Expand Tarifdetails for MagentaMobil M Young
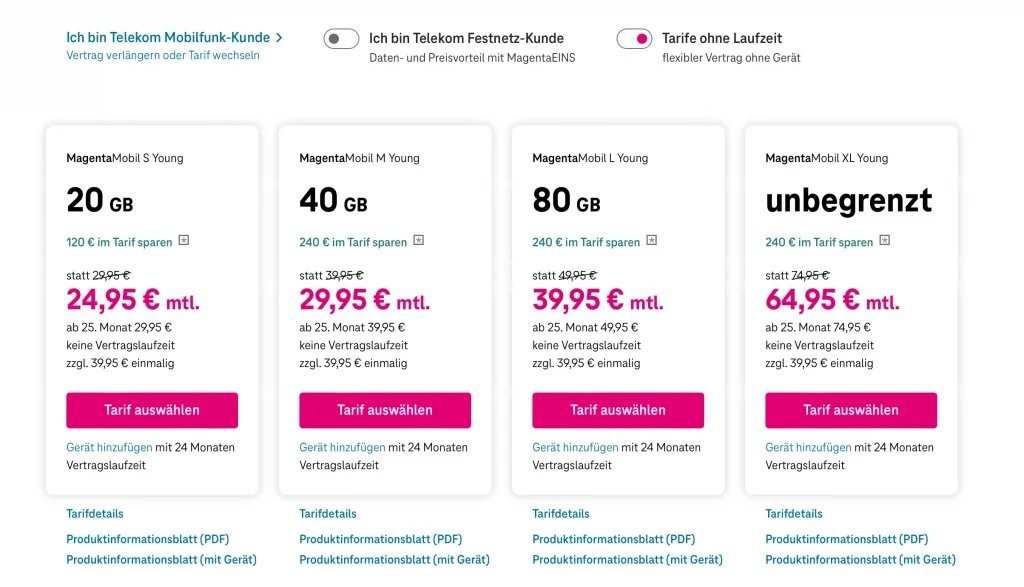This screenshot has height=587, width=1024. [328, 514]
